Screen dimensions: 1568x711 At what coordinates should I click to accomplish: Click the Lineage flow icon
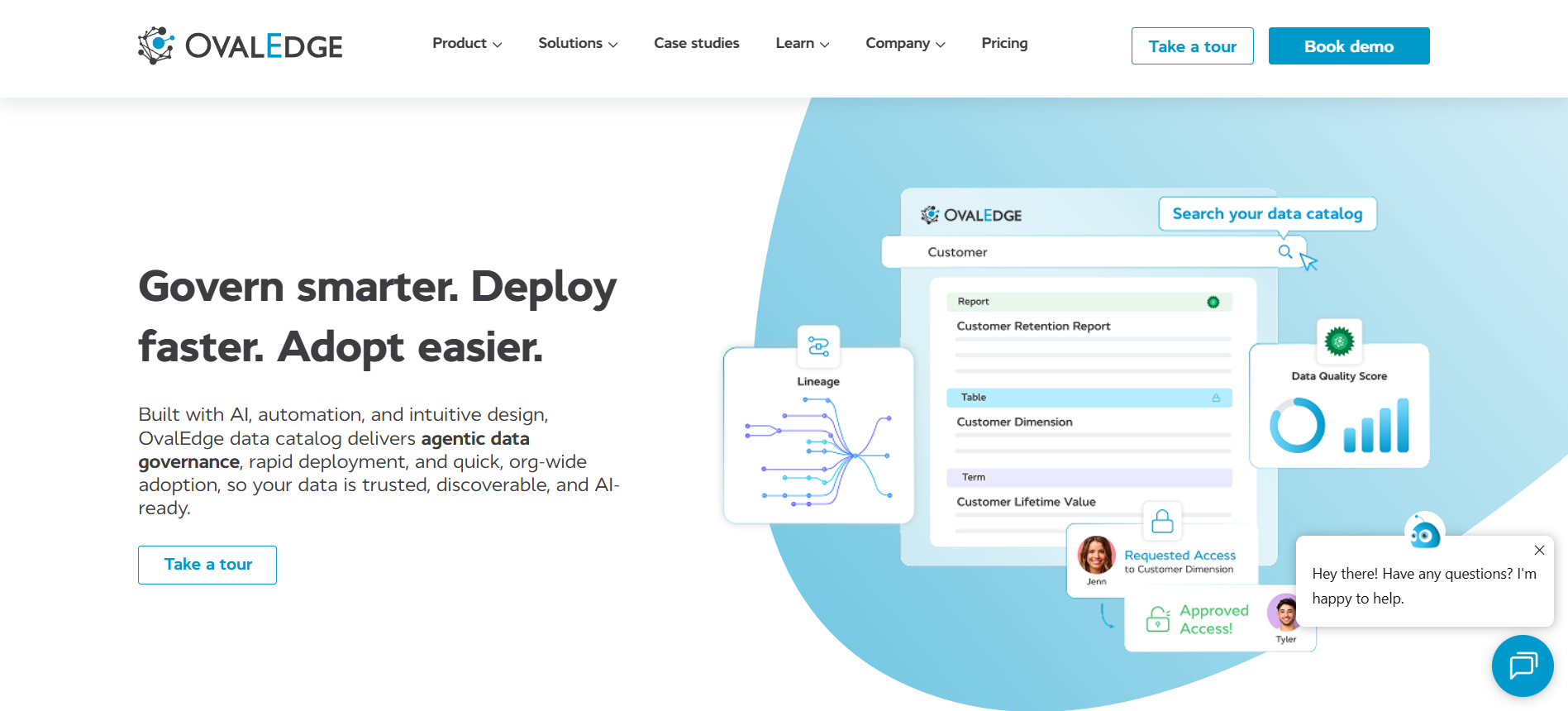coord(818,346)
